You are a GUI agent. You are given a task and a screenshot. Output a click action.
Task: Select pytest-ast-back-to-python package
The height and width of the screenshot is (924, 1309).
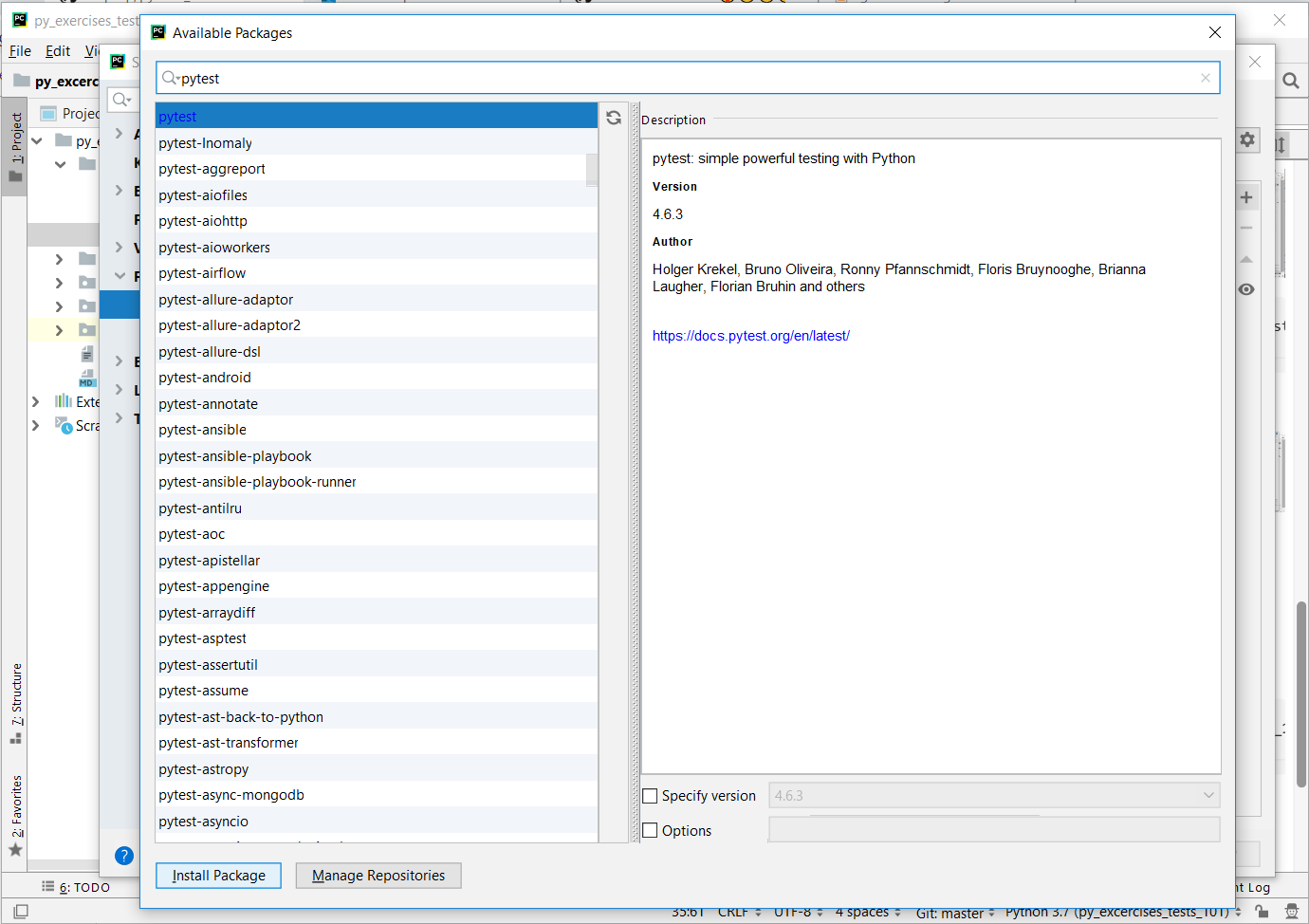tap(377, 716)
